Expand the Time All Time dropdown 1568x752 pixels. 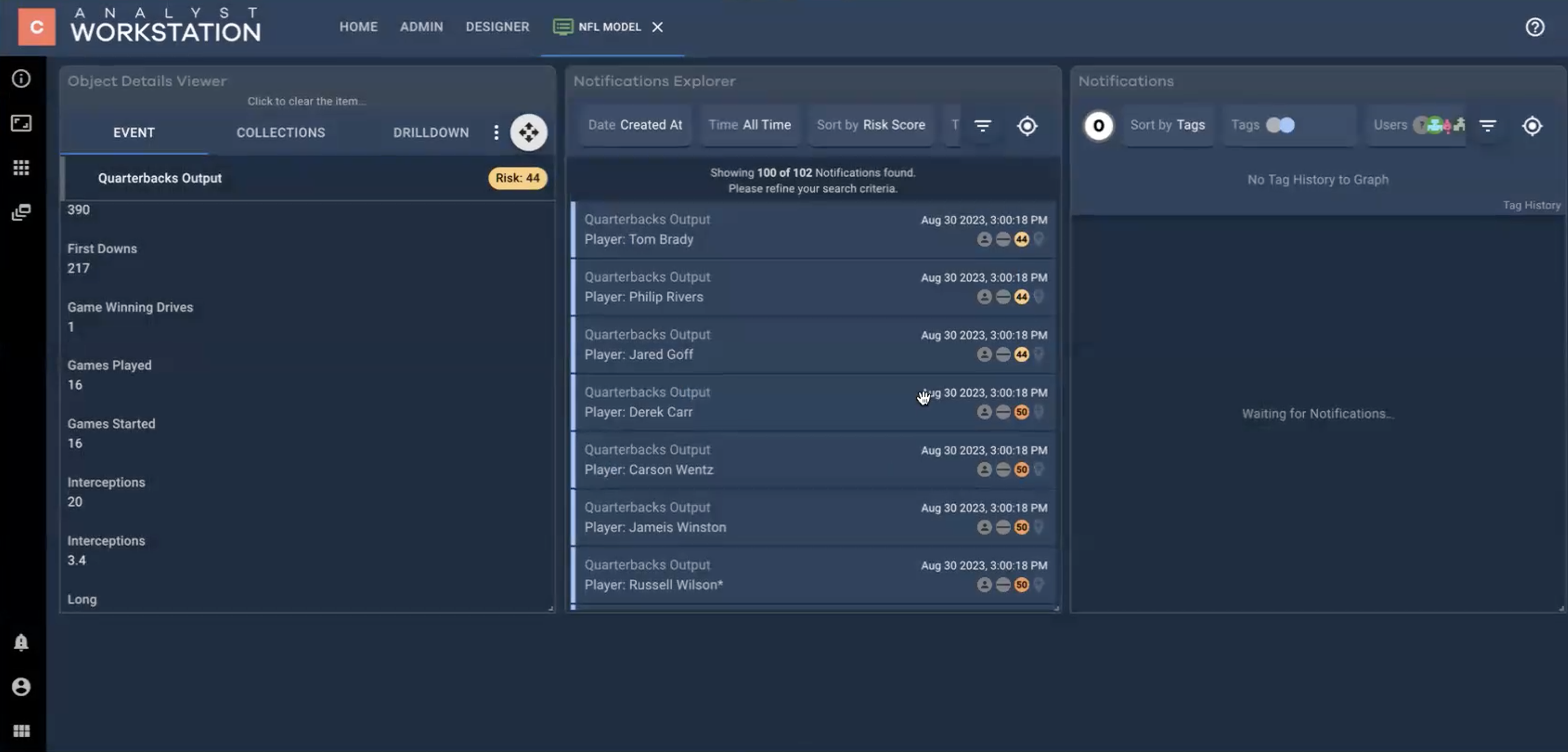tap(750, 125)
